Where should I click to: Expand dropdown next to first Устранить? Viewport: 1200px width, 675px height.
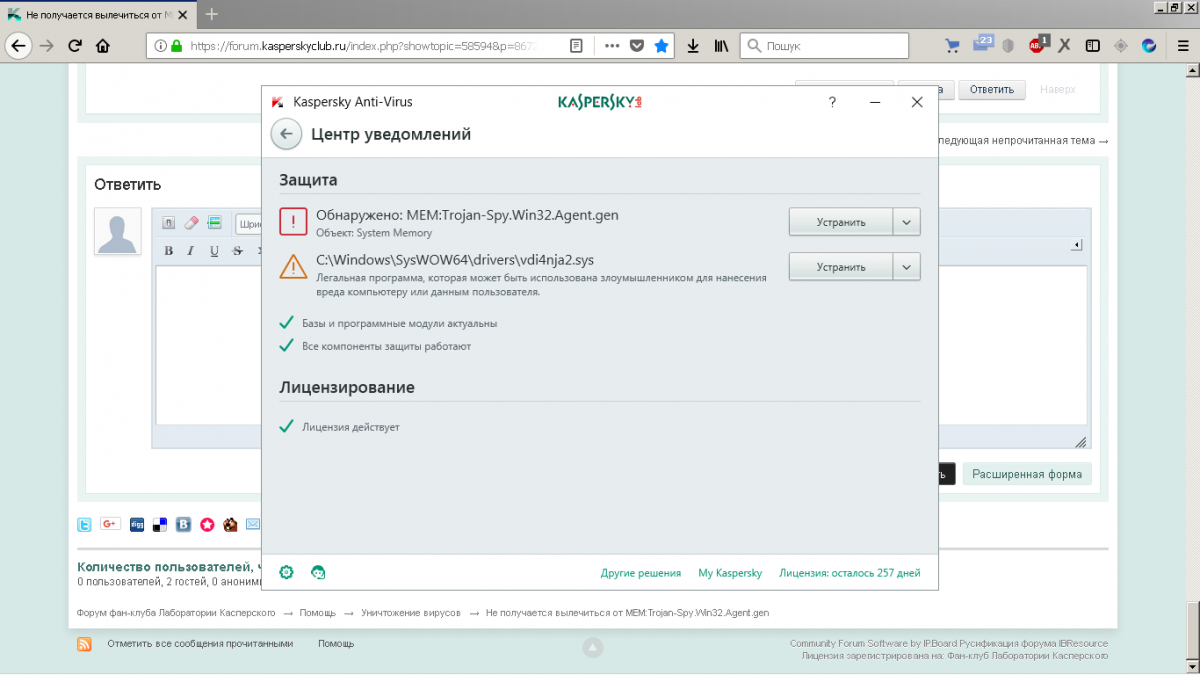(906, 222)
